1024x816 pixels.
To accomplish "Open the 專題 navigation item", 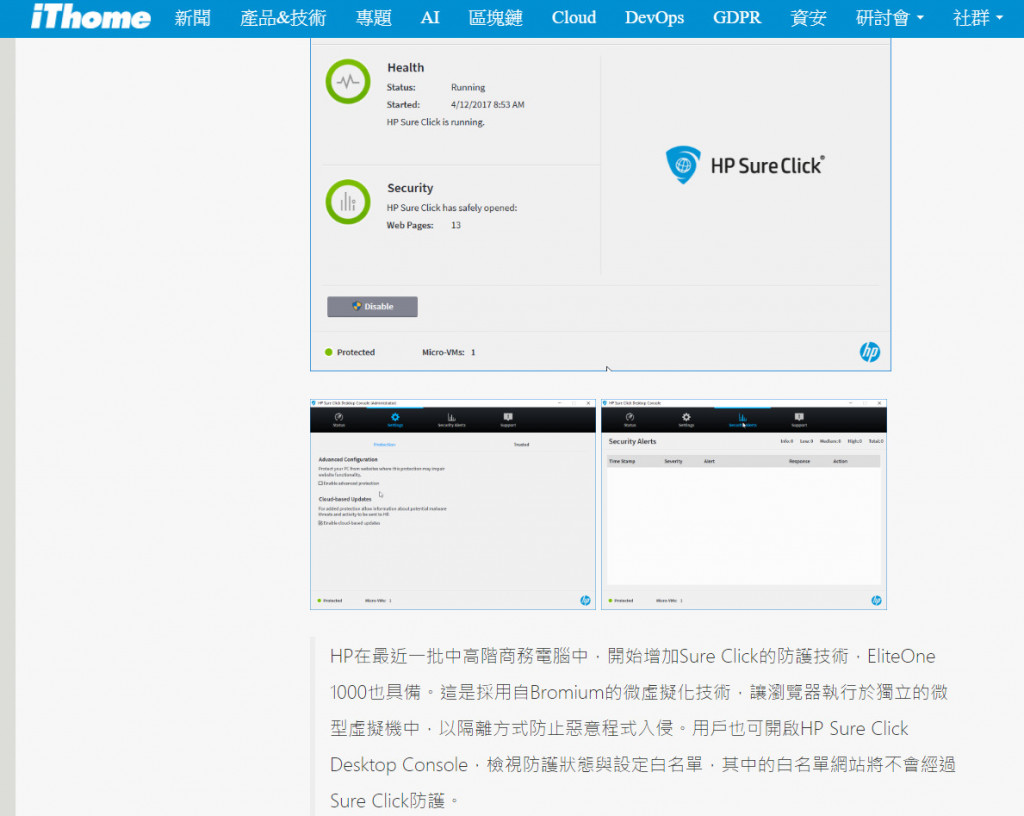I will pos(374,18).
